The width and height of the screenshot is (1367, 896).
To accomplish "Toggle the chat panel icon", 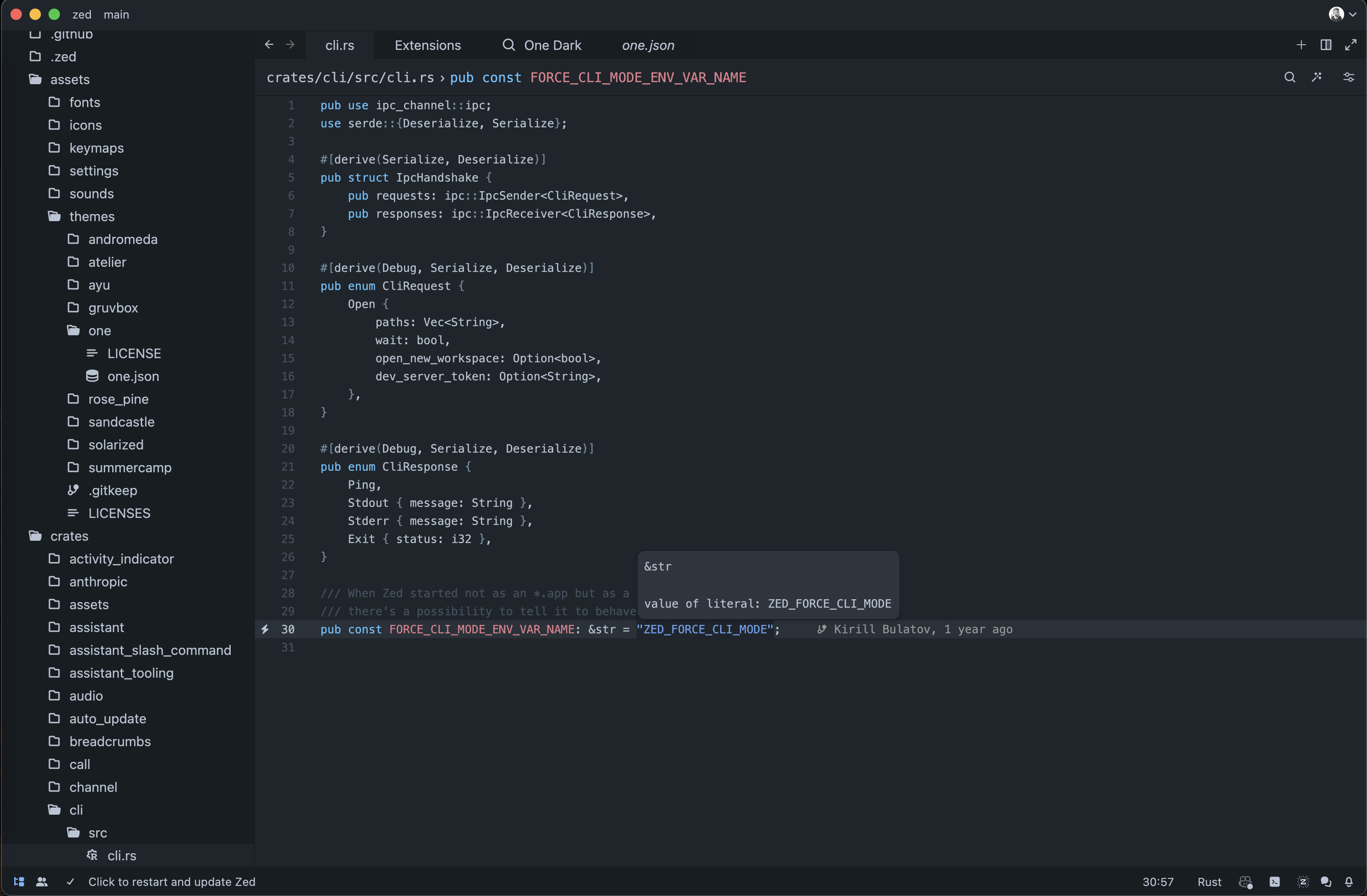I will coord(1326,882).
